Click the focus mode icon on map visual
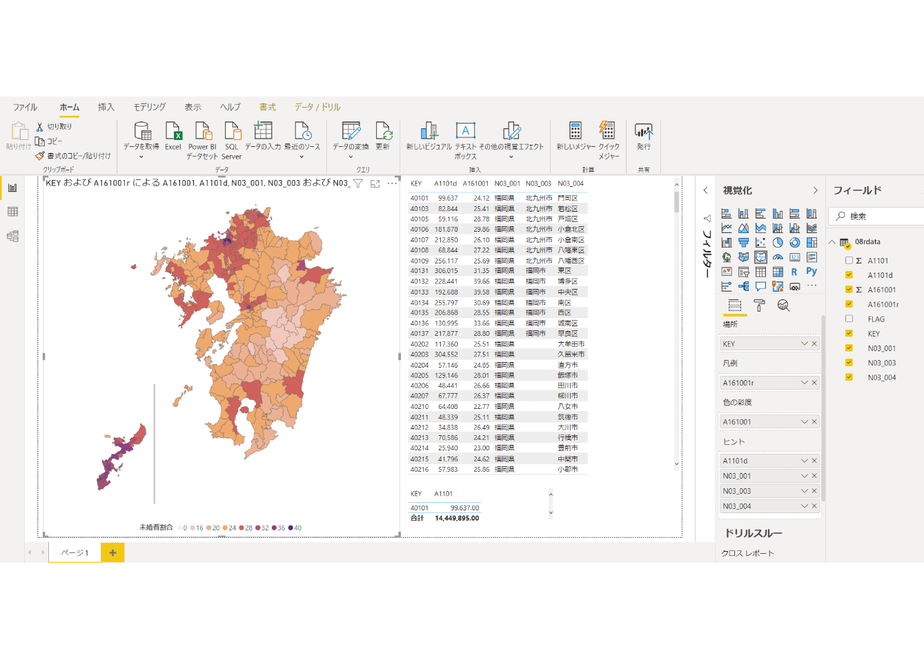The image size is (924, 660). [375, 184]
